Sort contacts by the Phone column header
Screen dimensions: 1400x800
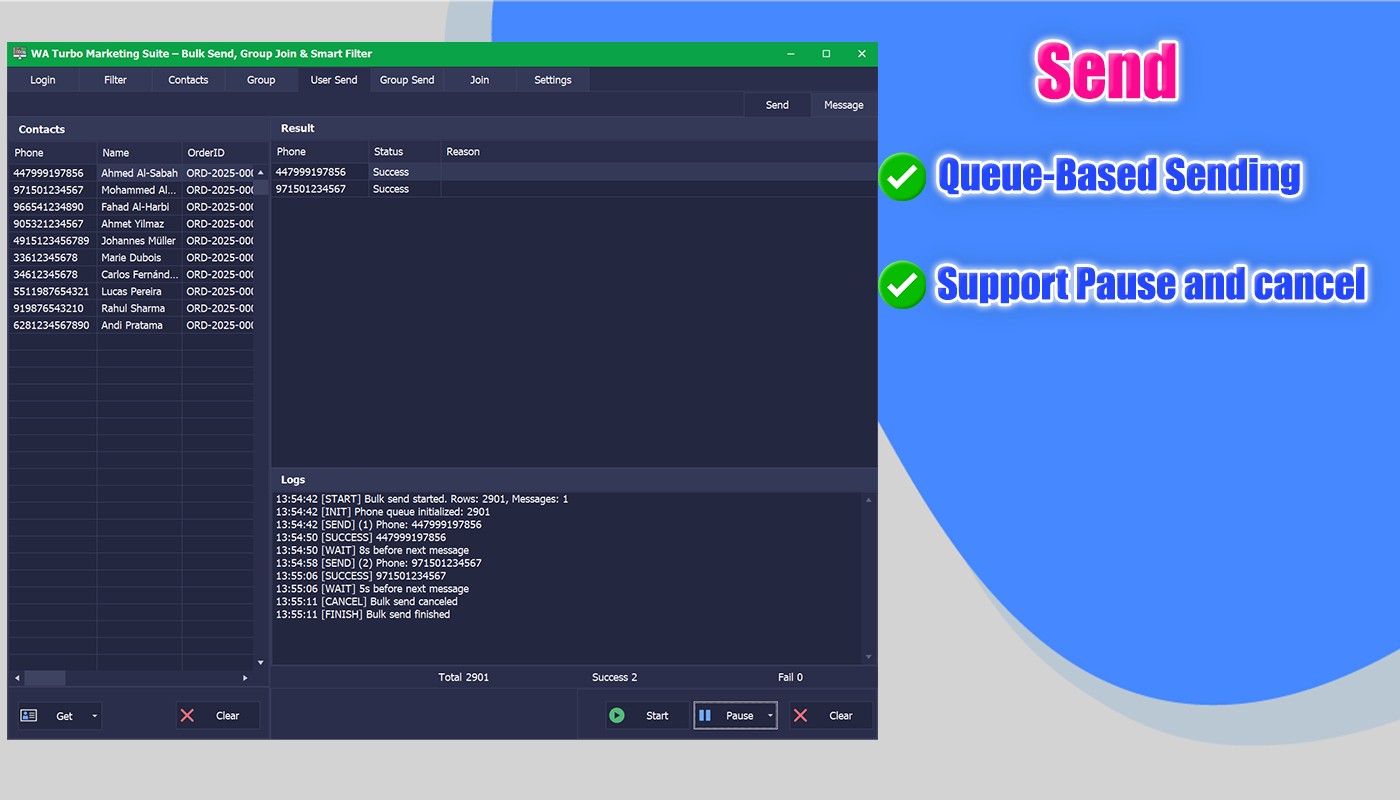coord(53,153)
